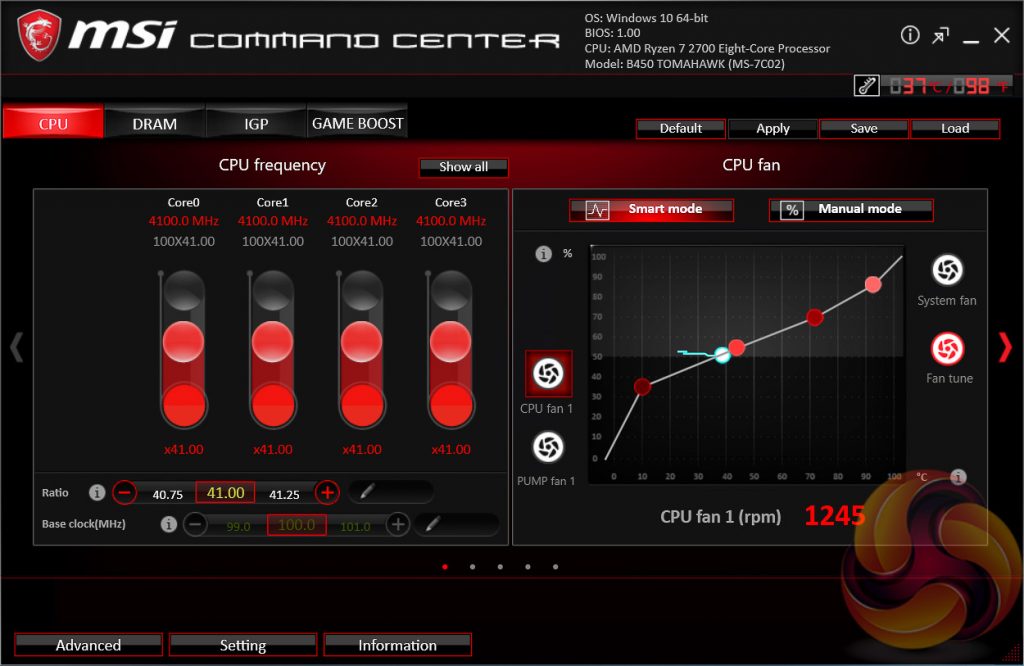1024x666 pixels.
Task: Increase Ratio with plus button
Action: point(327,492)
